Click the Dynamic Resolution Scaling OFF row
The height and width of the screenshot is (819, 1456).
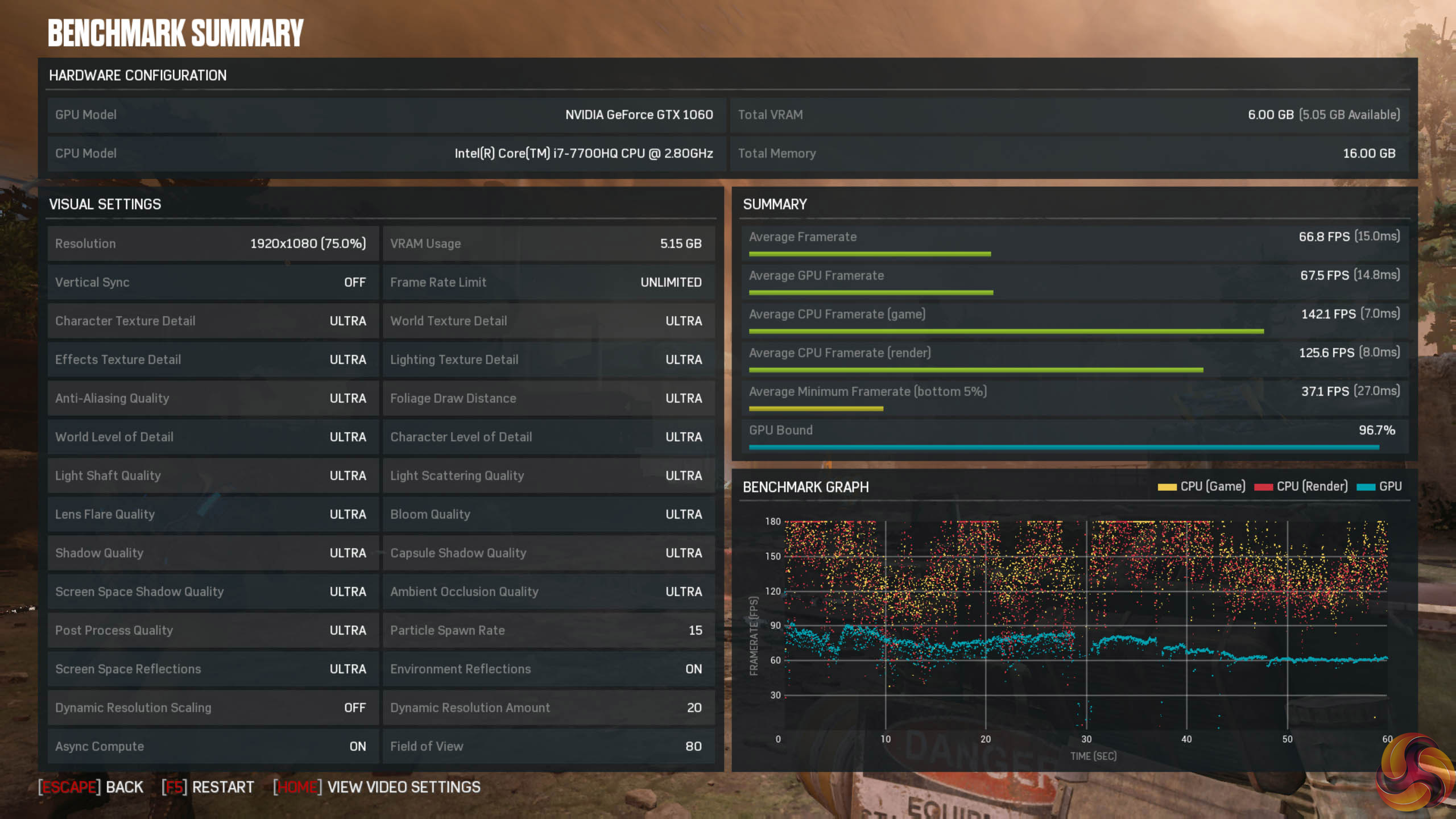coord(213,708)
